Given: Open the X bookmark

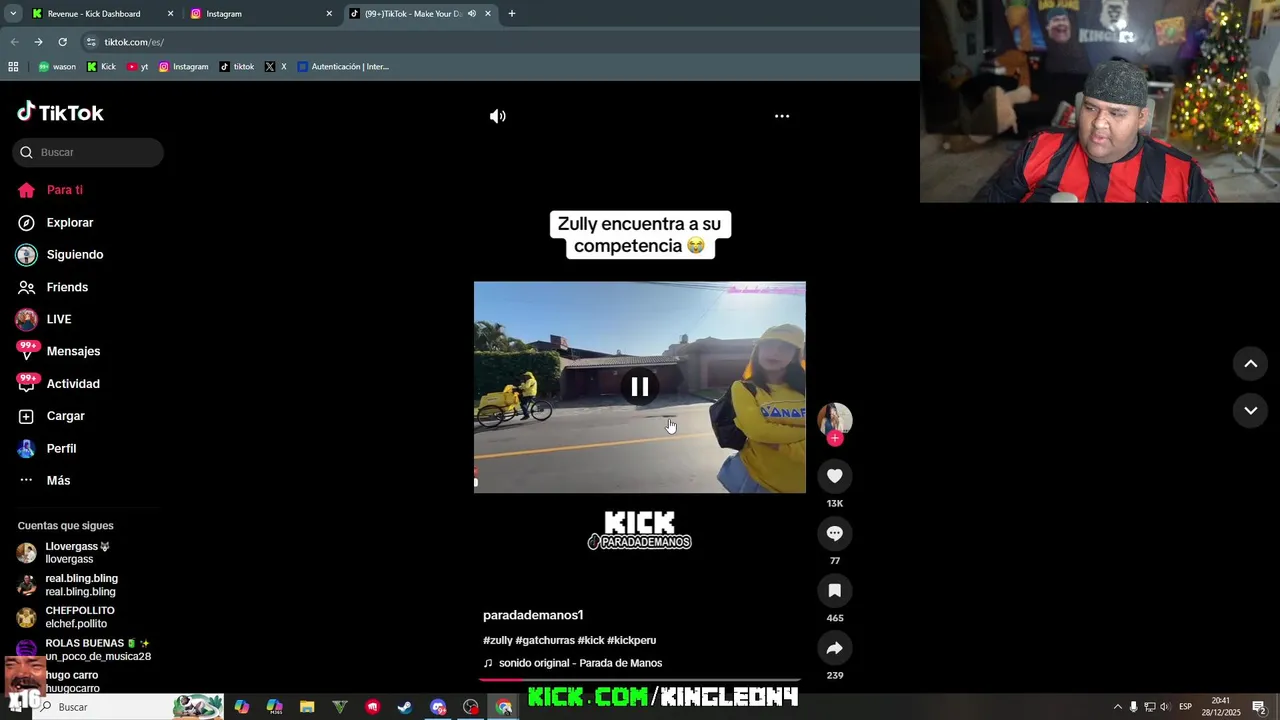Looking at the screenshot, I should click(x=276, y=67).
